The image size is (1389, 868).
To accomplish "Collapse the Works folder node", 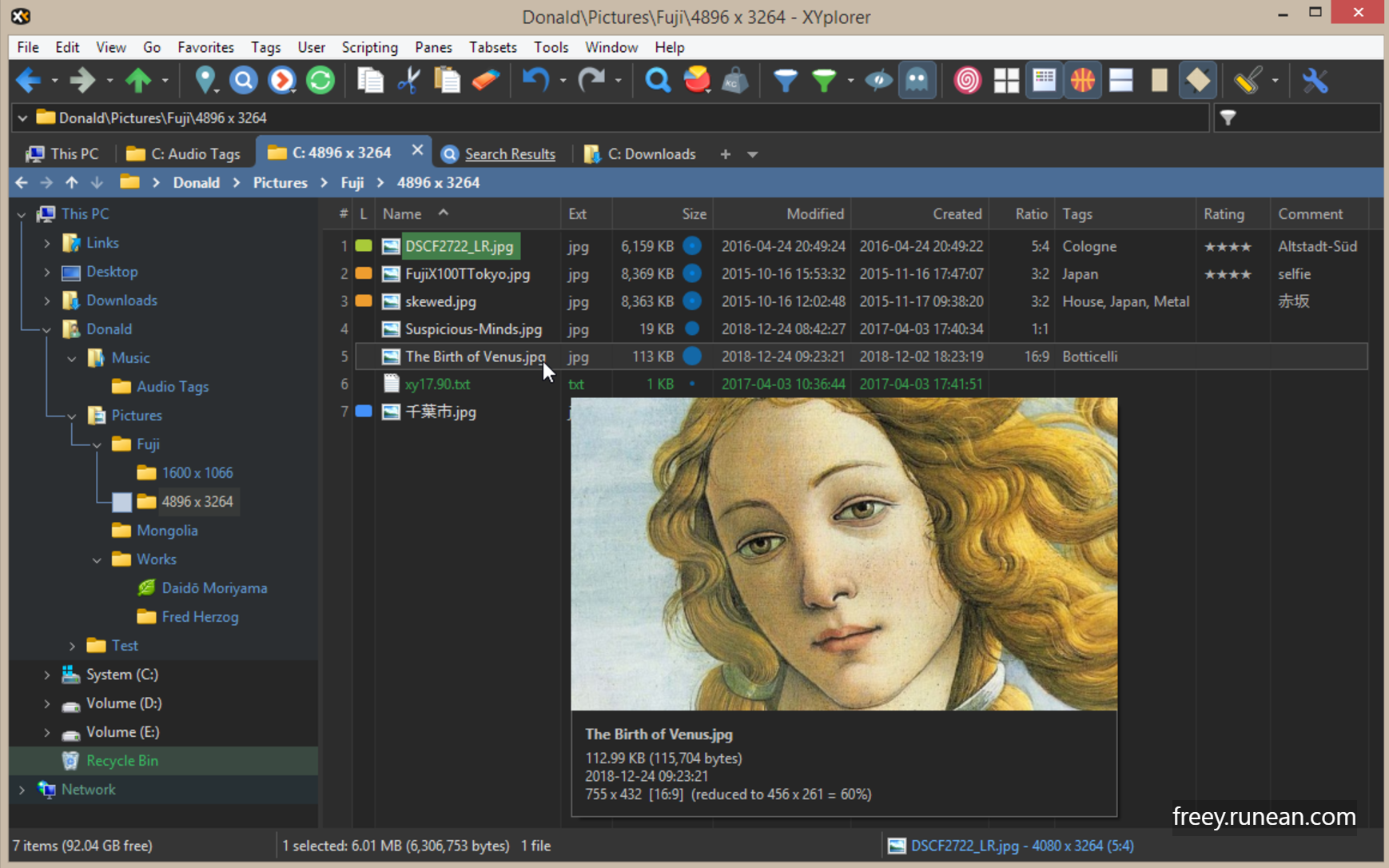I will point(97,559).
